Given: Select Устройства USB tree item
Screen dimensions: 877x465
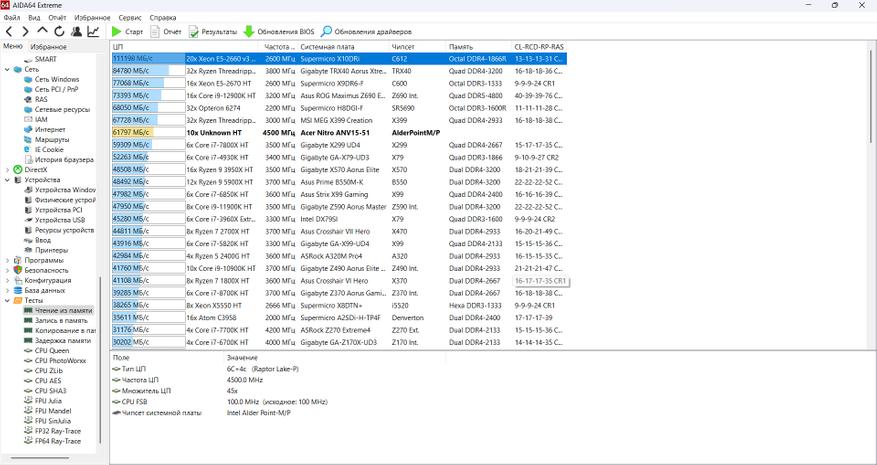Looking at the screenshot, I should [x=60, y=220].
